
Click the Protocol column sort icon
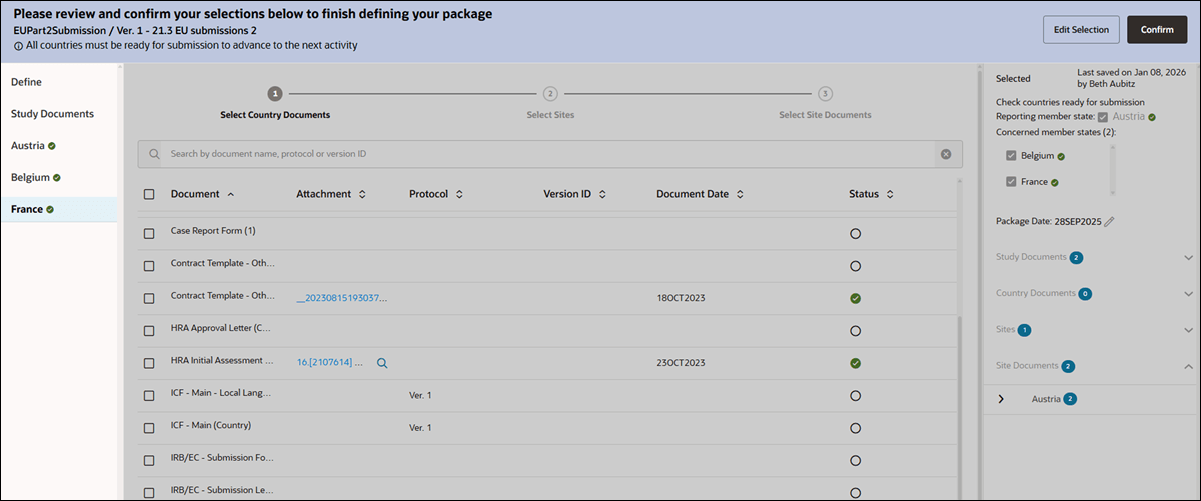click(459, 194)
